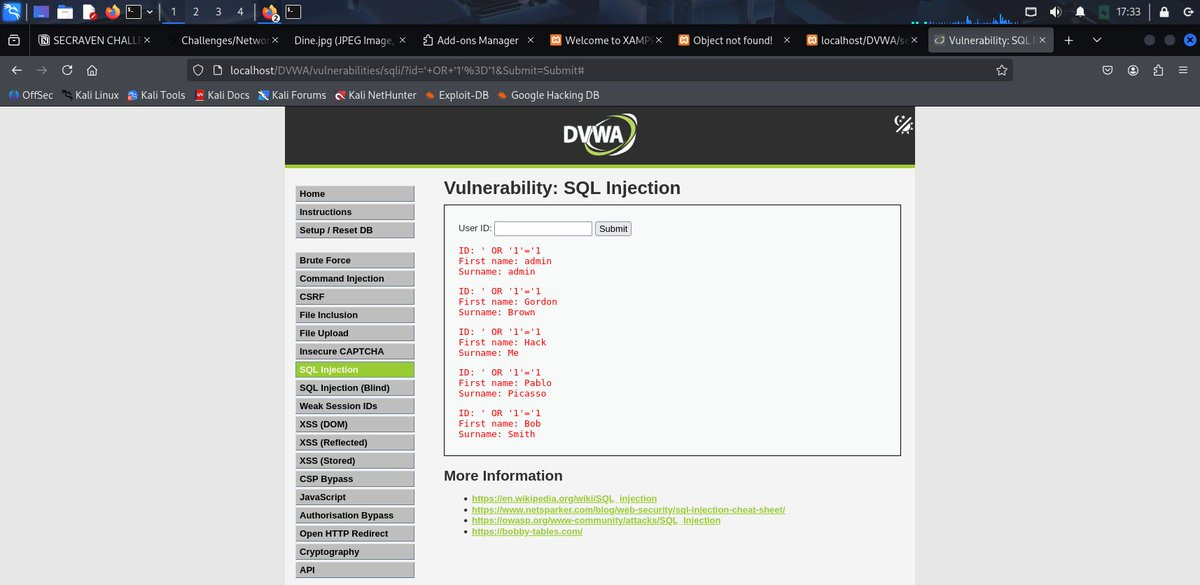
Task: Switch to Add-ons Manager tab
Action: [x=478, y=40]
